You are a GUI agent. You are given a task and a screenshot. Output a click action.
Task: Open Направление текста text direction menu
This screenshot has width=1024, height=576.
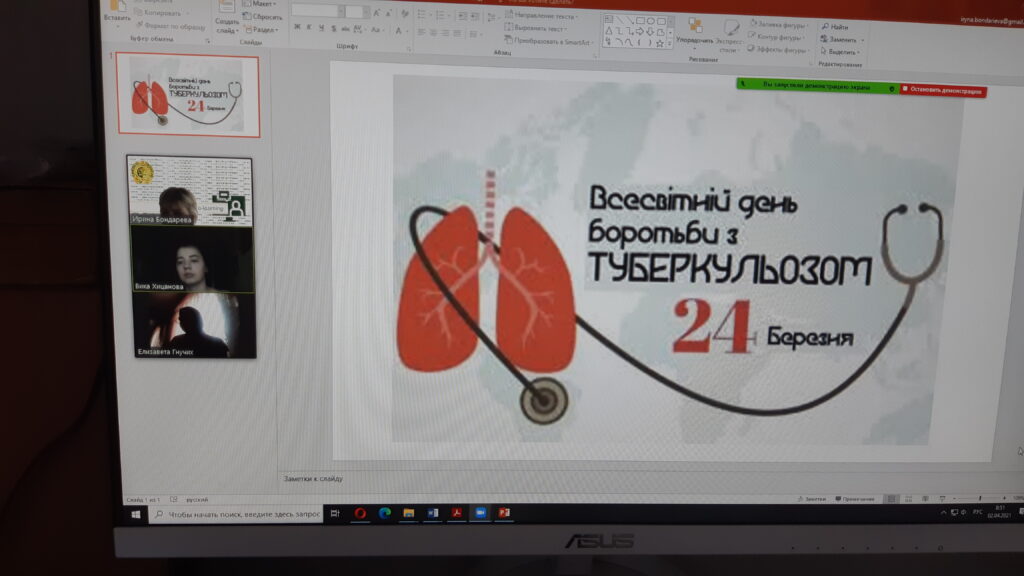(x=541, y=15)
